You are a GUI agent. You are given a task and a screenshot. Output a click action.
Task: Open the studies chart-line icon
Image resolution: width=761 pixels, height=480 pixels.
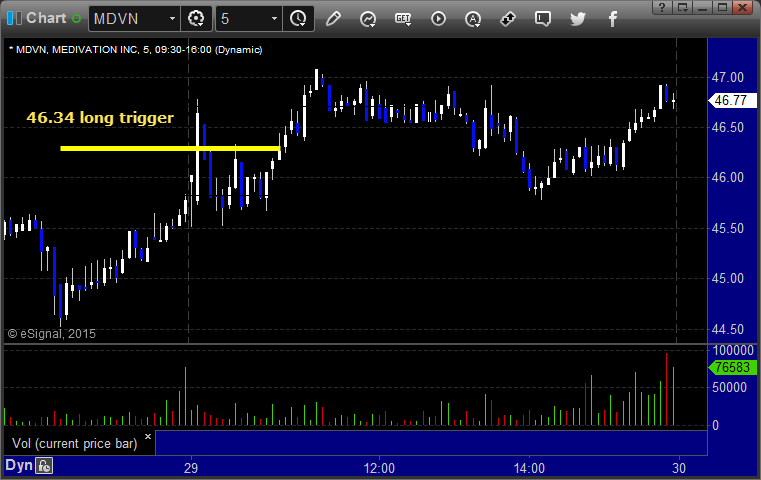(x=368, y=19)
